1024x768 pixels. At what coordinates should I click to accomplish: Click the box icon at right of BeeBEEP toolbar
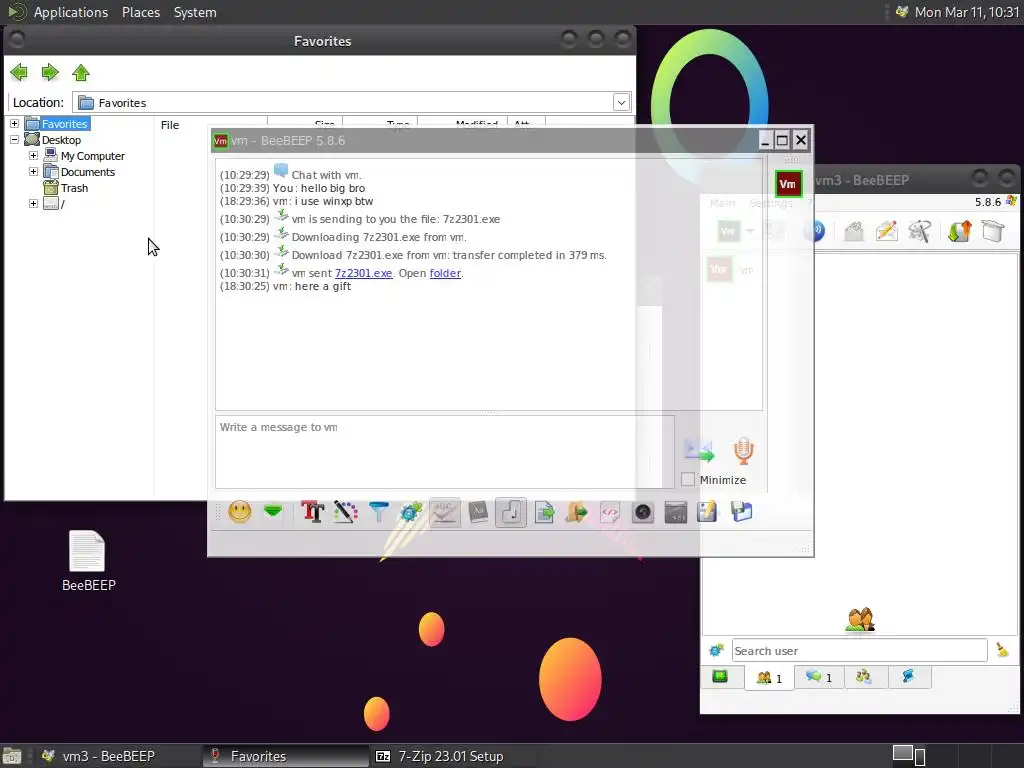[x=993, y=231]
